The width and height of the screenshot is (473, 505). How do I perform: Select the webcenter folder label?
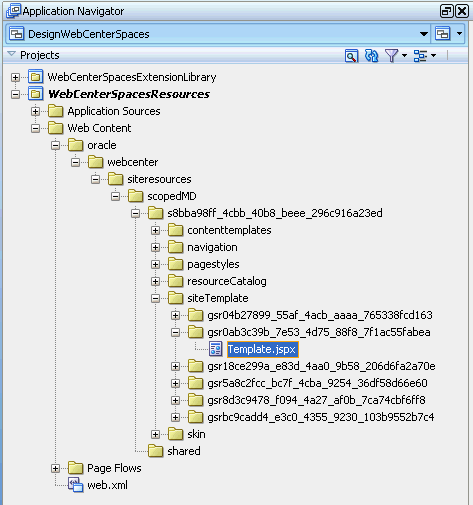133,162
